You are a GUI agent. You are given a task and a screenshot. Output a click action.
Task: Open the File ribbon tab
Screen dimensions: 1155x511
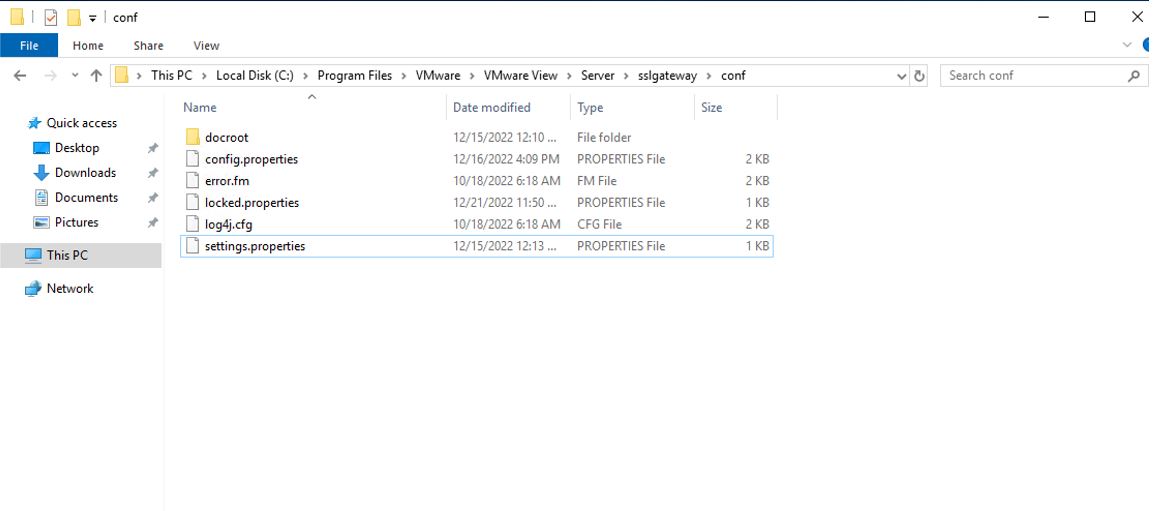pyautogui.click(x=29, y=46)
